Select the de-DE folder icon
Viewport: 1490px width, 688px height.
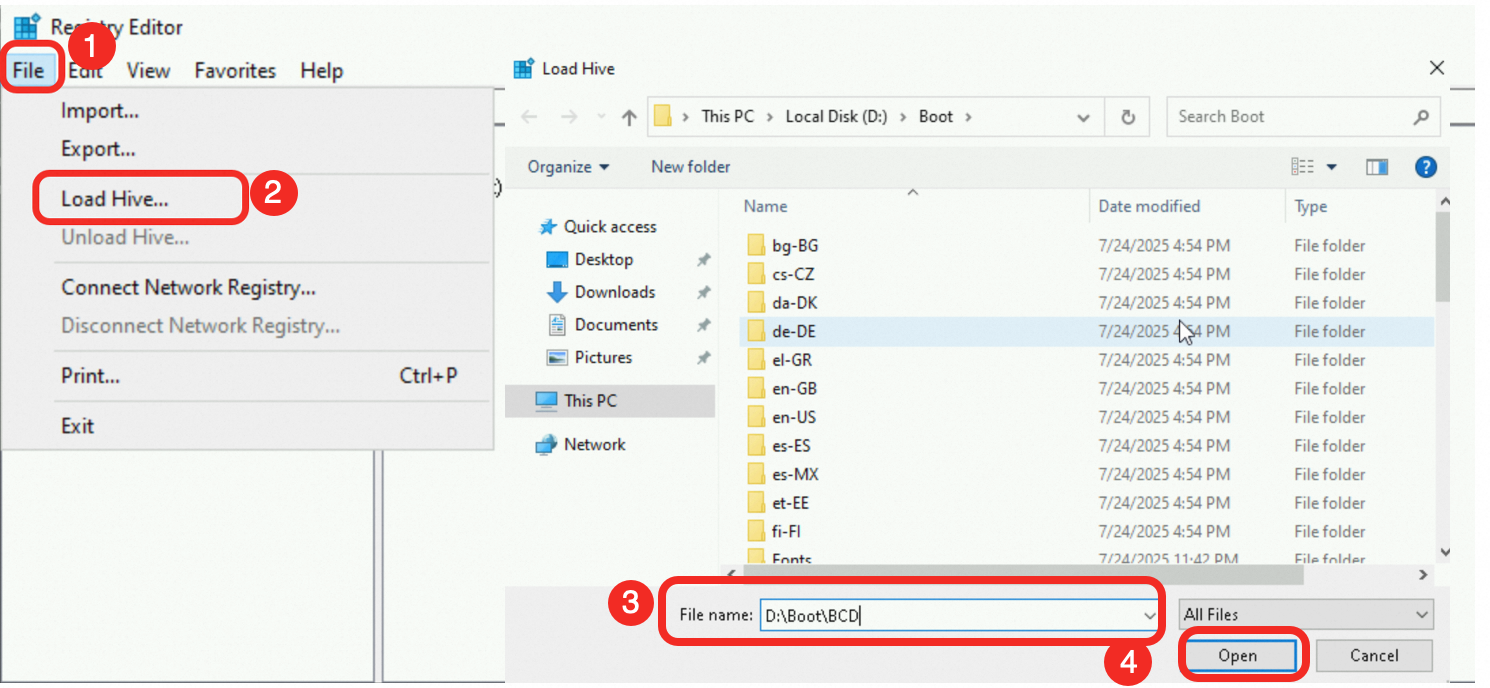pos(756,332)
